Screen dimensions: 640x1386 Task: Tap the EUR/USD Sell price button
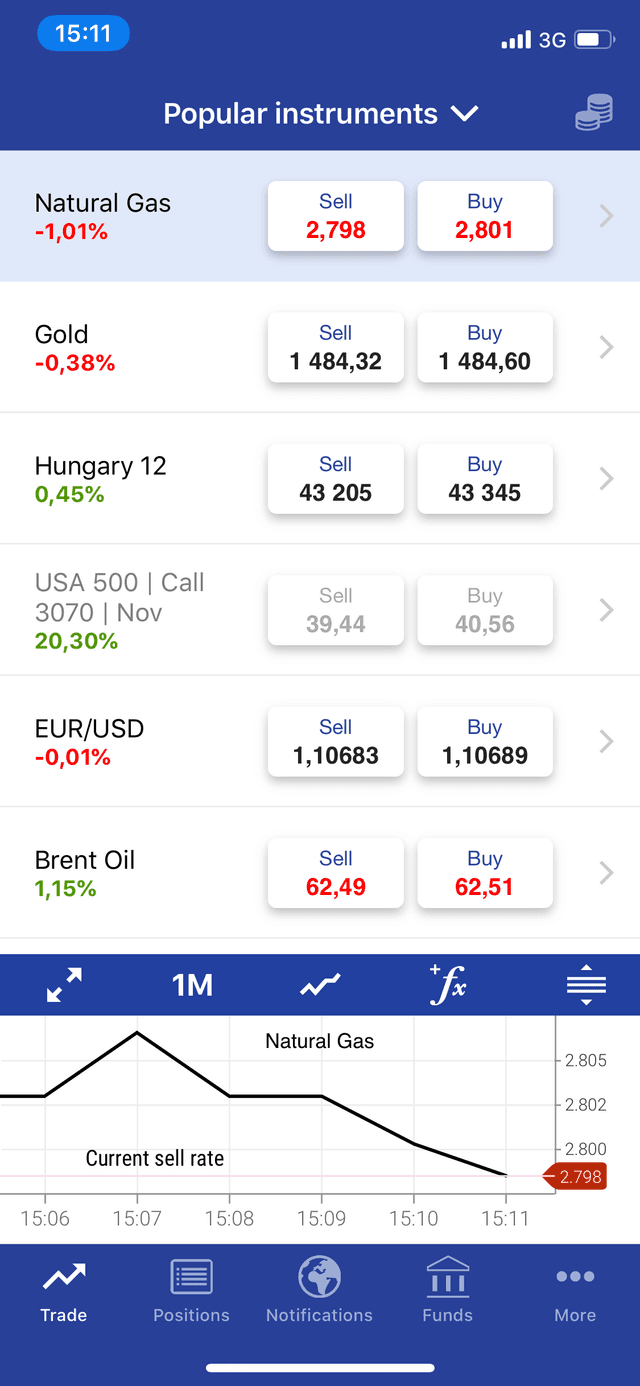point(335,741)
